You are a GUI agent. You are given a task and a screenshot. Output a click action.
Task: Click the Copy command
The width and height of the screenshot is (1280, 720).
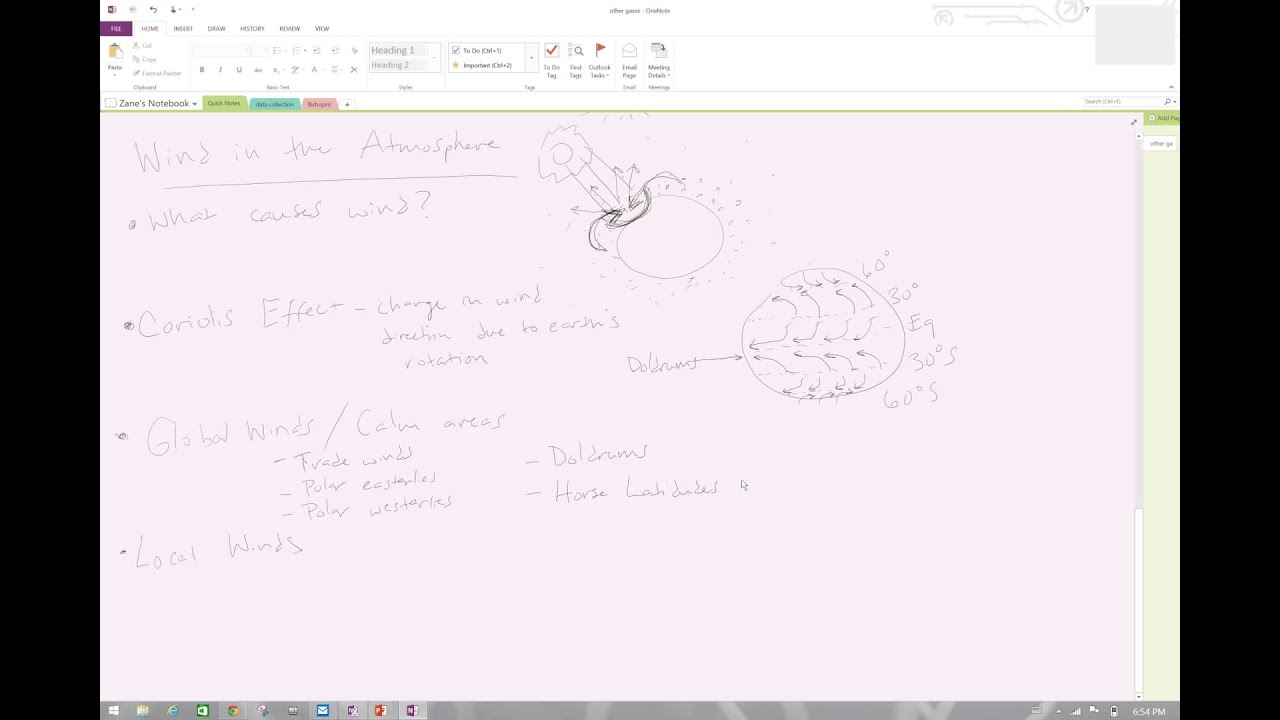coord(144,59)
